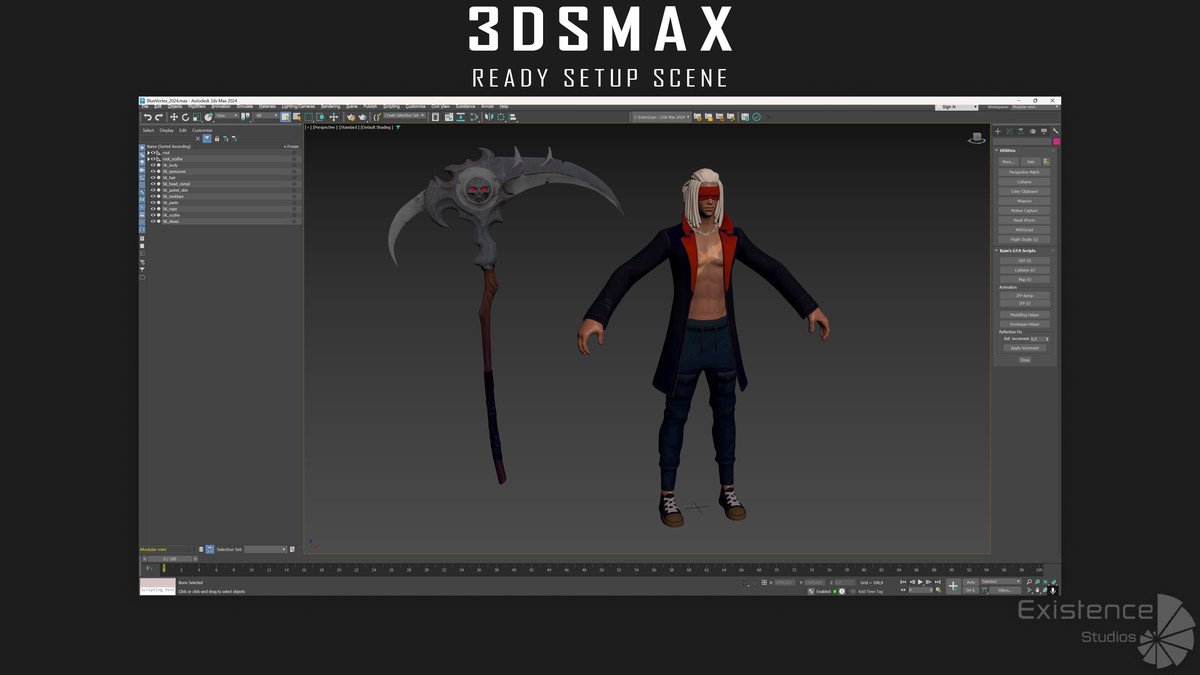The image size is (1200, 675).
Task: Switch to Motion panel icon
Action: click(x=1033, y=131)
